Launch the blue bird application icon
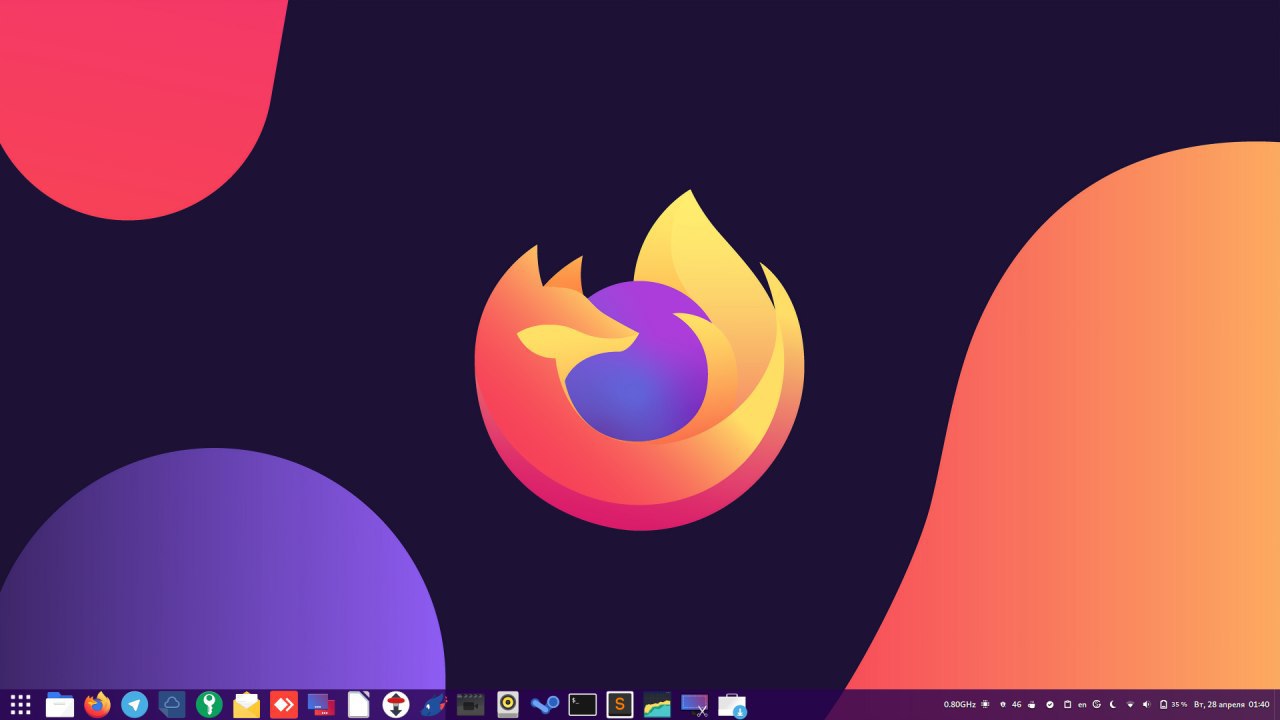 [x=433, y=704]
